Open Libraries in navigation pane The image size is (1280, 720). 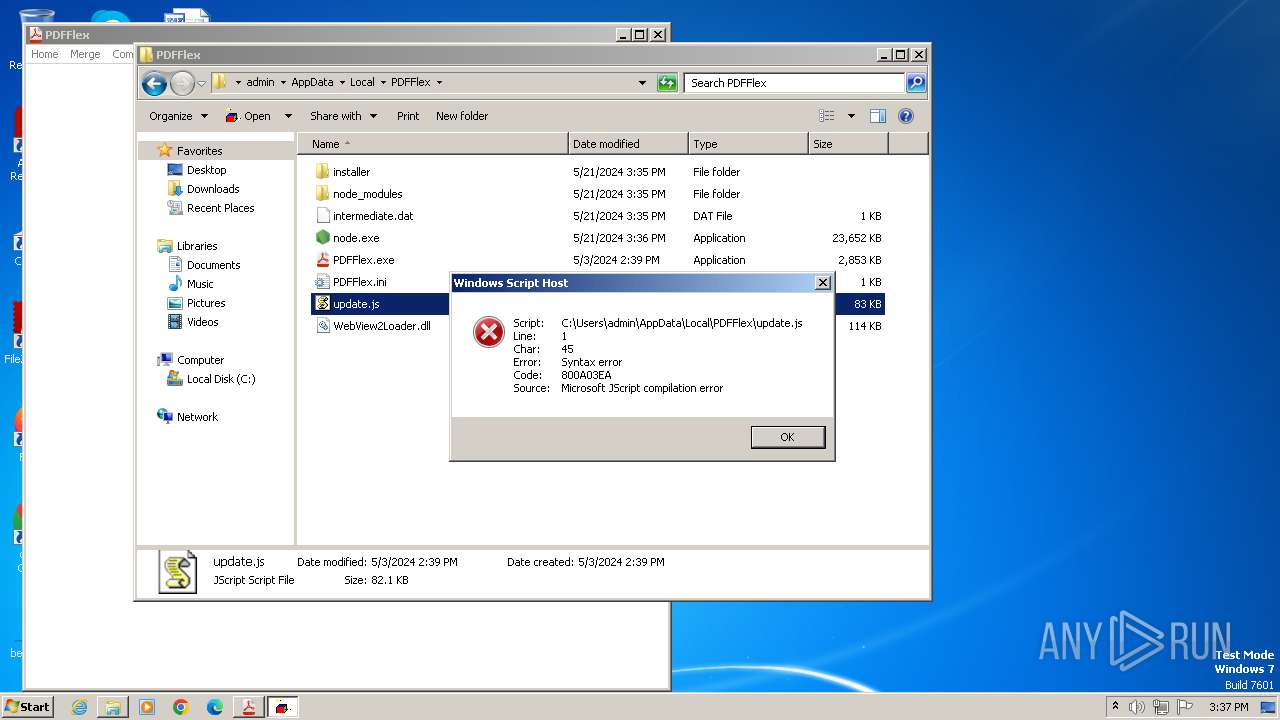(197, 246)
